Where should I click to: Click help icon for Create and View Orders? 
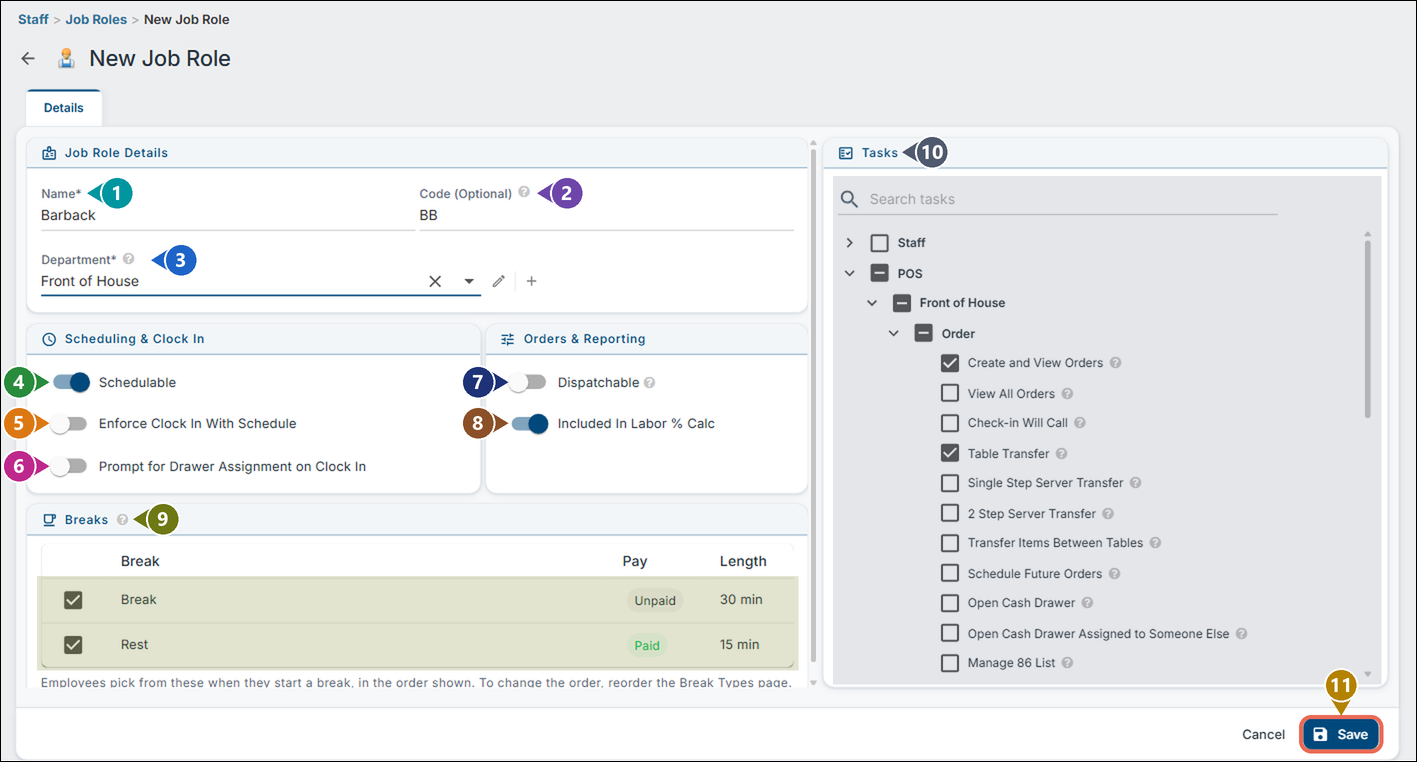pos(1115,363)
